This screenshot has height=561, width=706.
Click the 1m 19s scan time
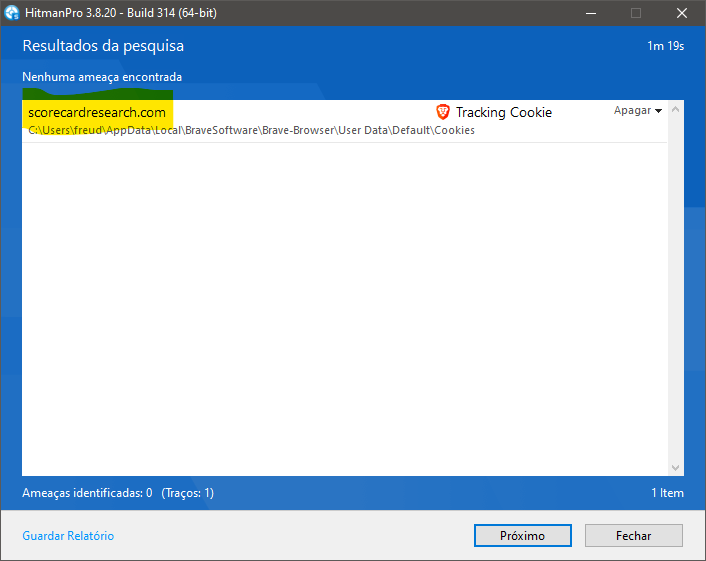pos(665,46)
